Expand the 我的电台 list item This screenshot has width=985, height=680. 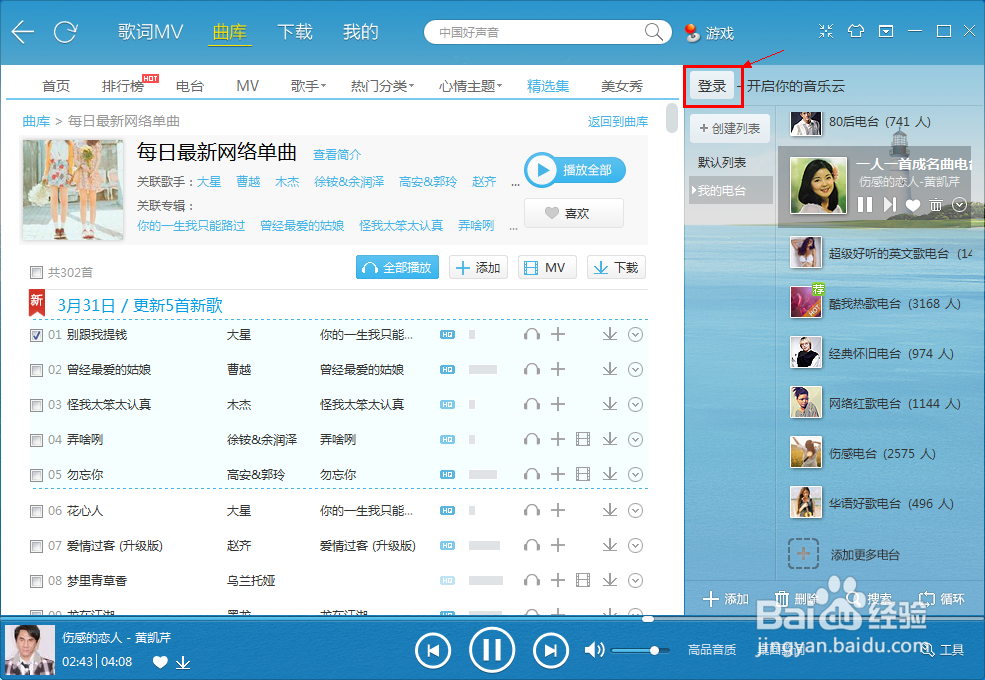coord(731,190)
